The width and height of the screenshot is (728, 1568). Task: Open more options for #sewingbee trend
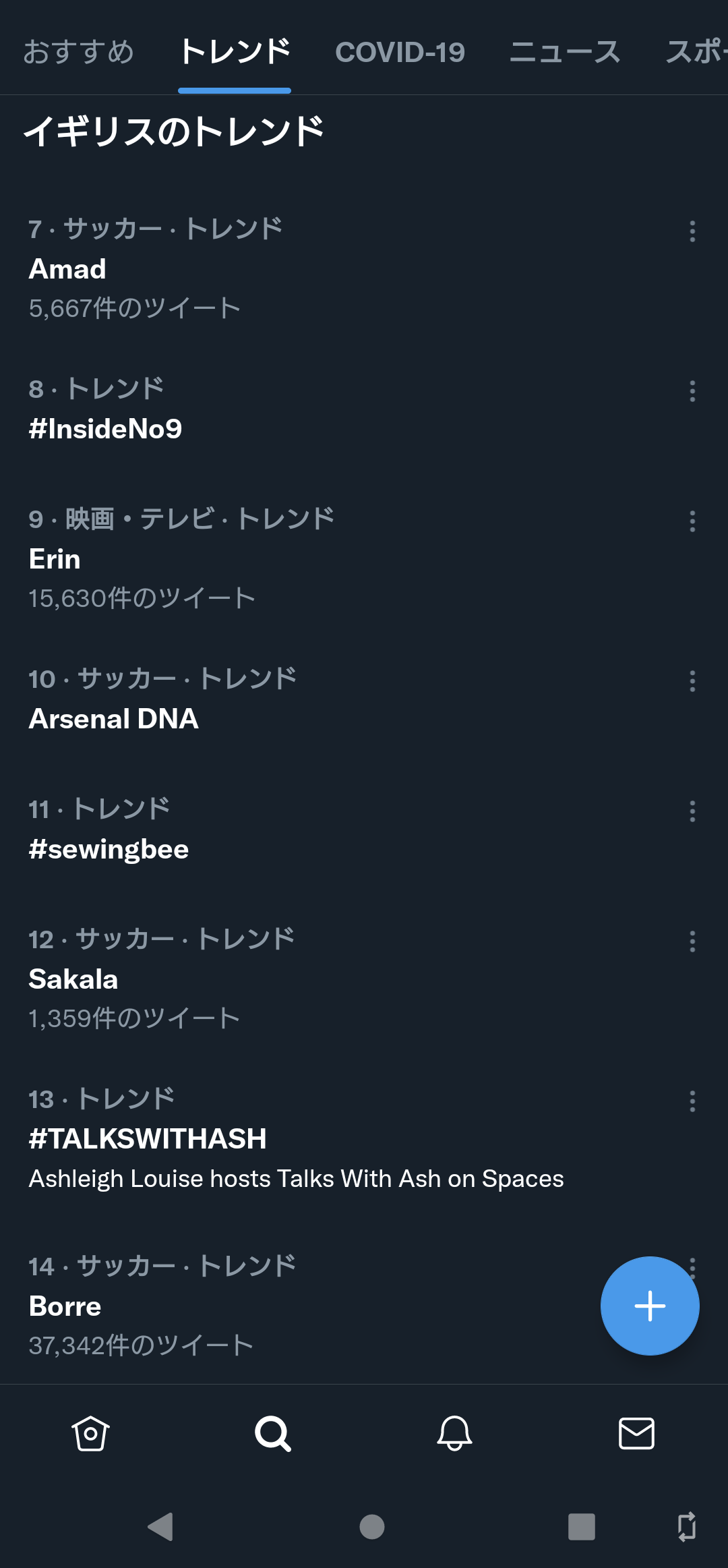pyautogui.click(x=692, y=811)
